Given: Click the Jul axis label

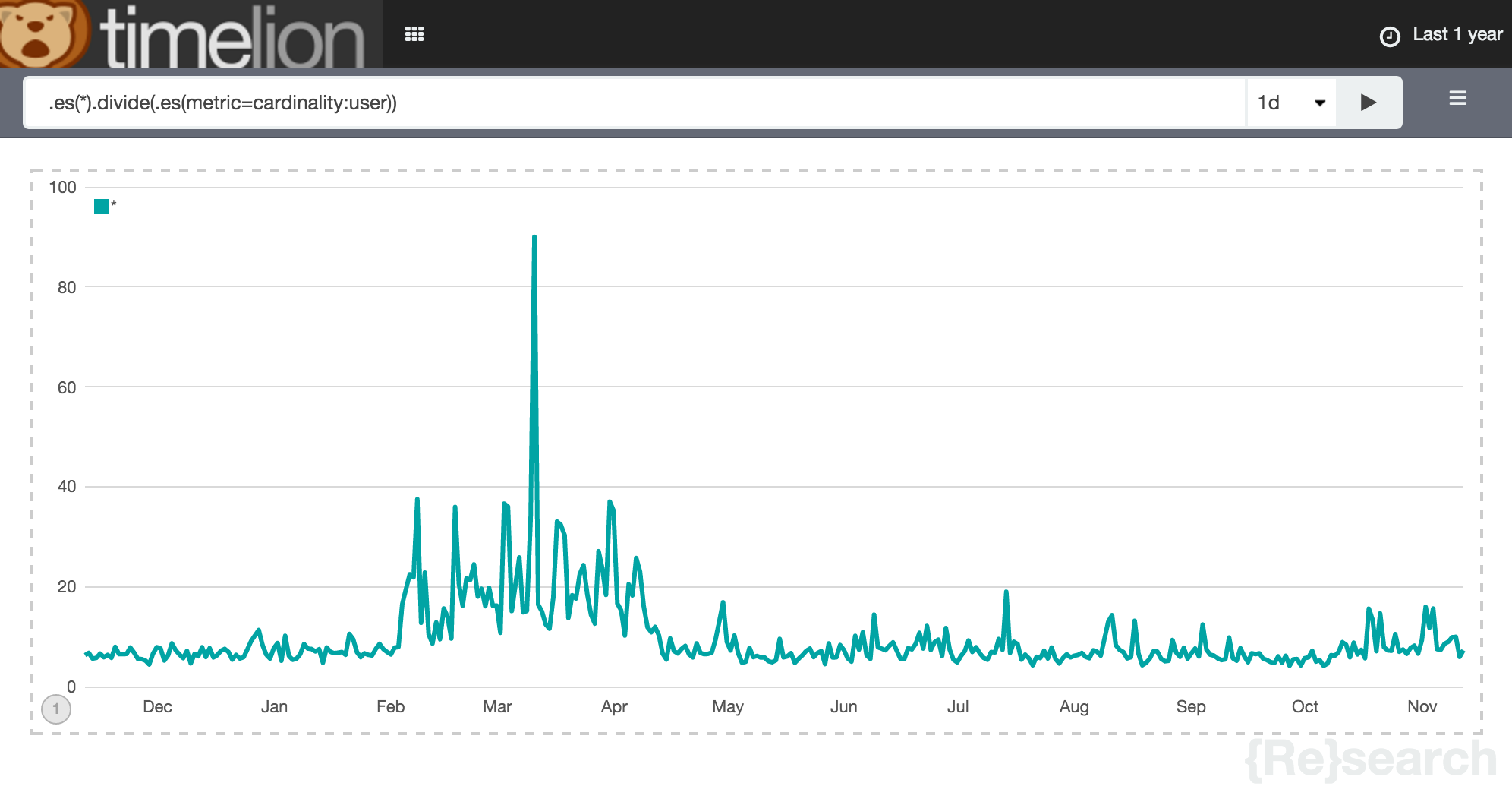Looking at the screenshot, I should (x=958, y=707).
